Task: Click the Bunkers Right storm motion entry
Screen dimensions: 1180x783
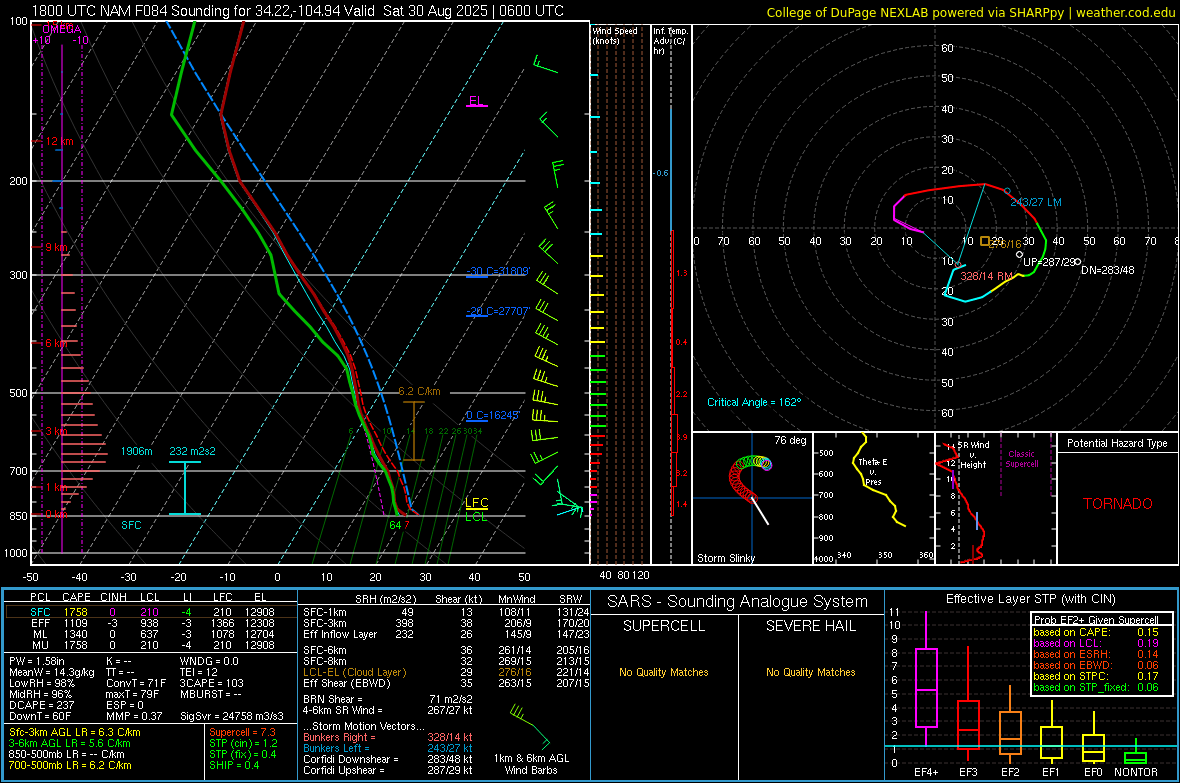Action: pos(388,737)
